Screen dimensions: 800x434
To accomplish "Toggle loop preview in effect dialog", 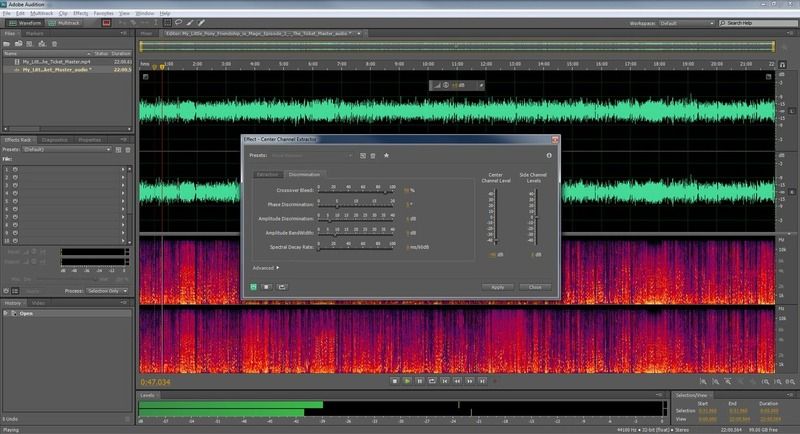I will point(282,287).
